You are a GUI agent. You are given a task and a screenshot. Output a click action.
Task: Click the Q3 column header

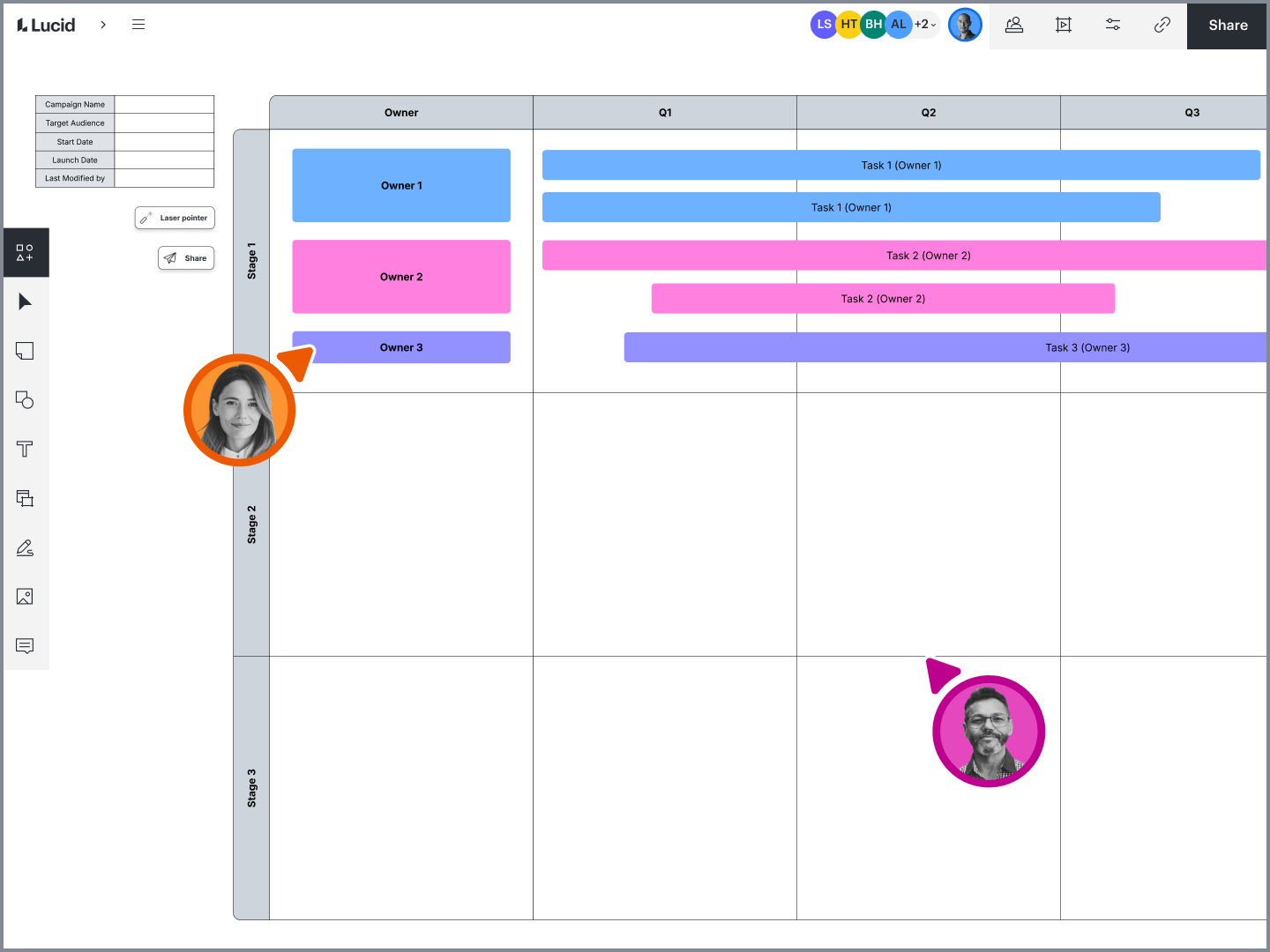pyautogui.click(x=1164, y=113)
